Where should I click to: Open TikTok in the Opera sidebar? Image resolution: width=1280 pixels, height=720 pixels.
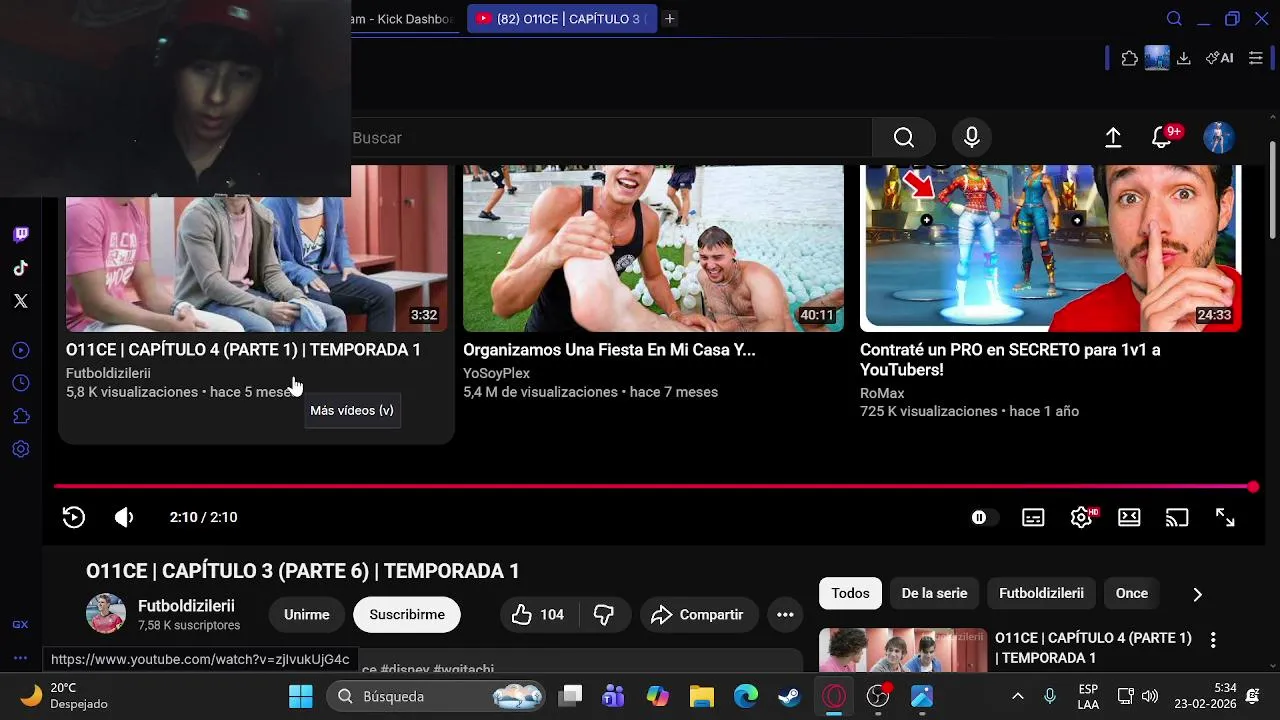coord(20,268)
